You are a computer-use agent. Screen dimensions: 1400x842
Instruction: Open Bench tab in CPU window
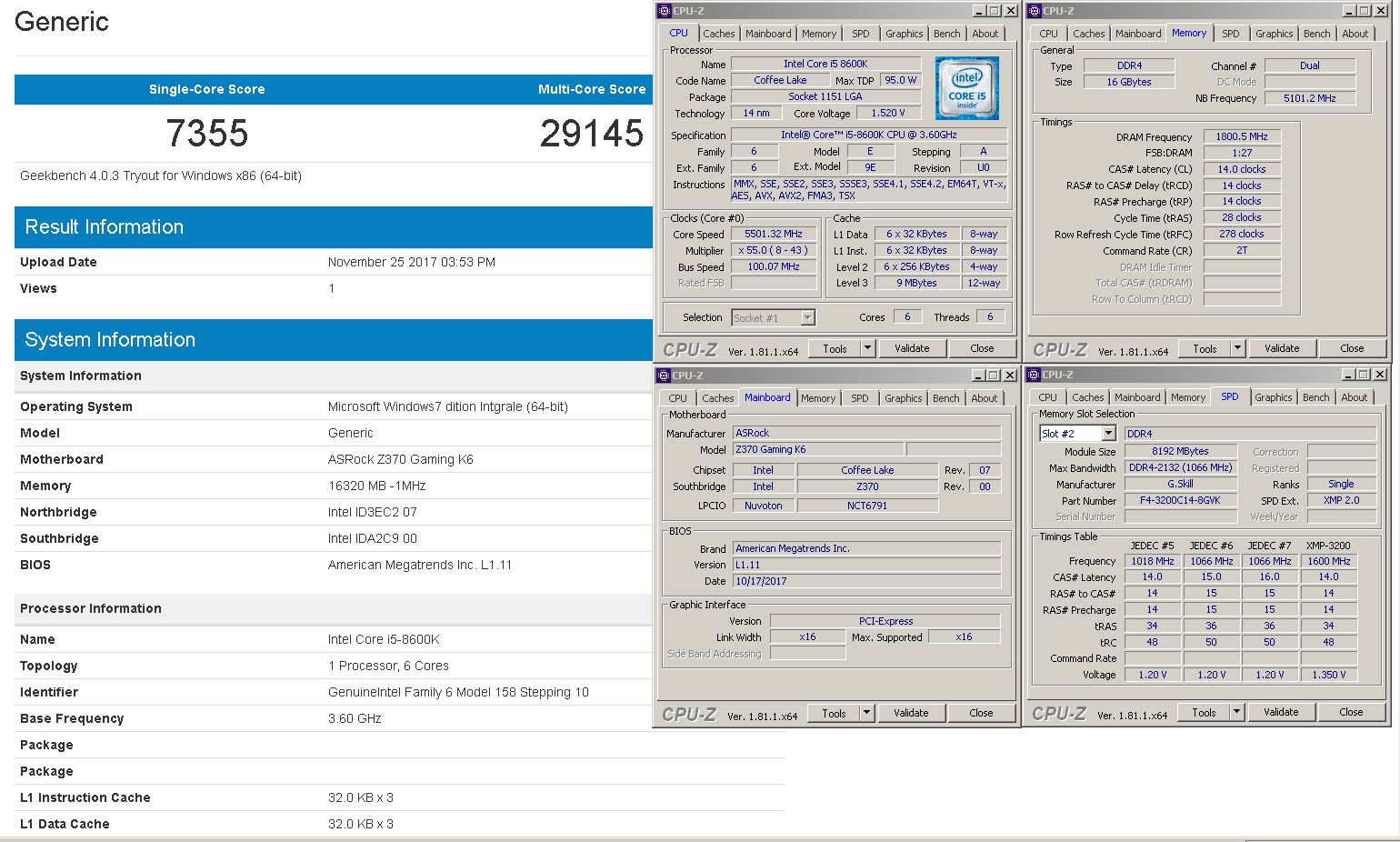click(947, 34)
